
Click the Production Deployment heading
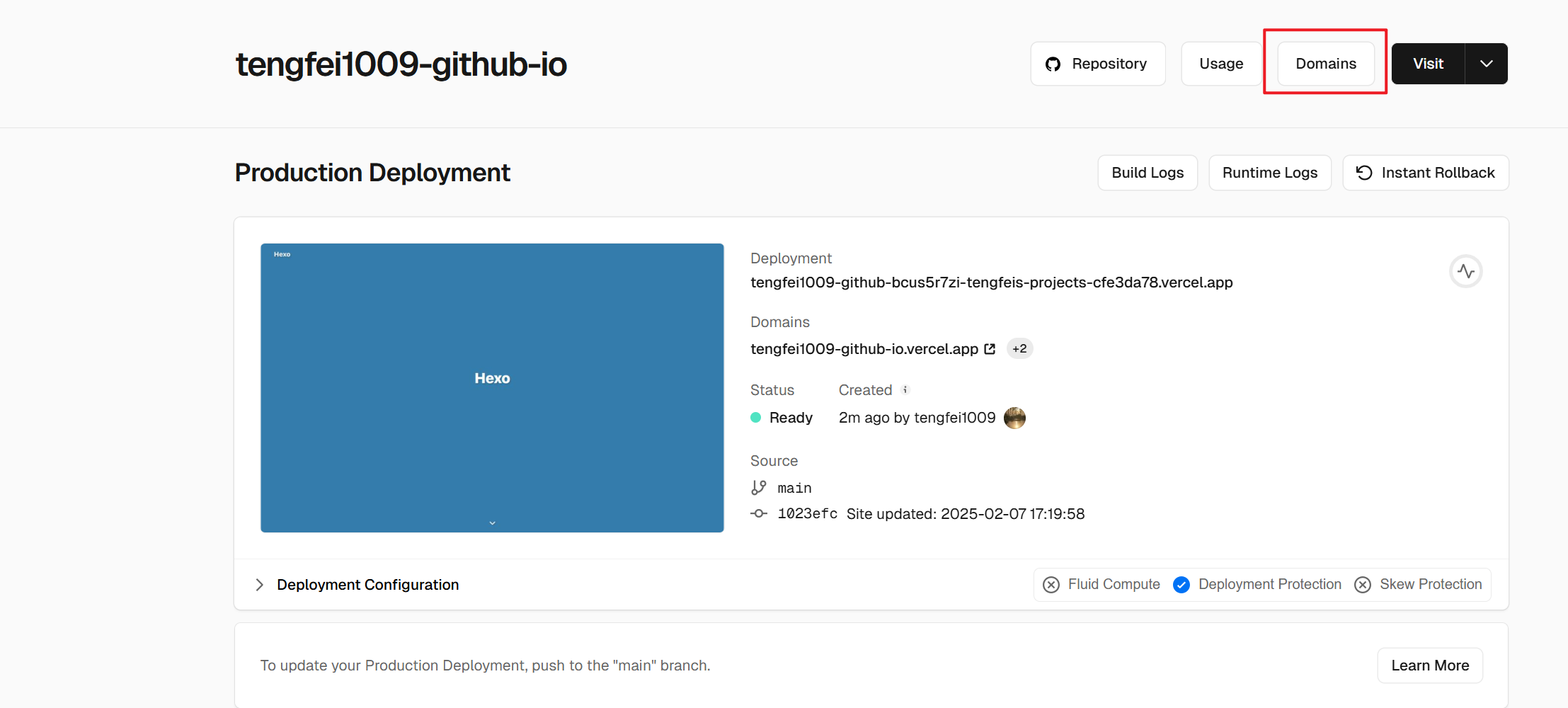pos(372,173)
